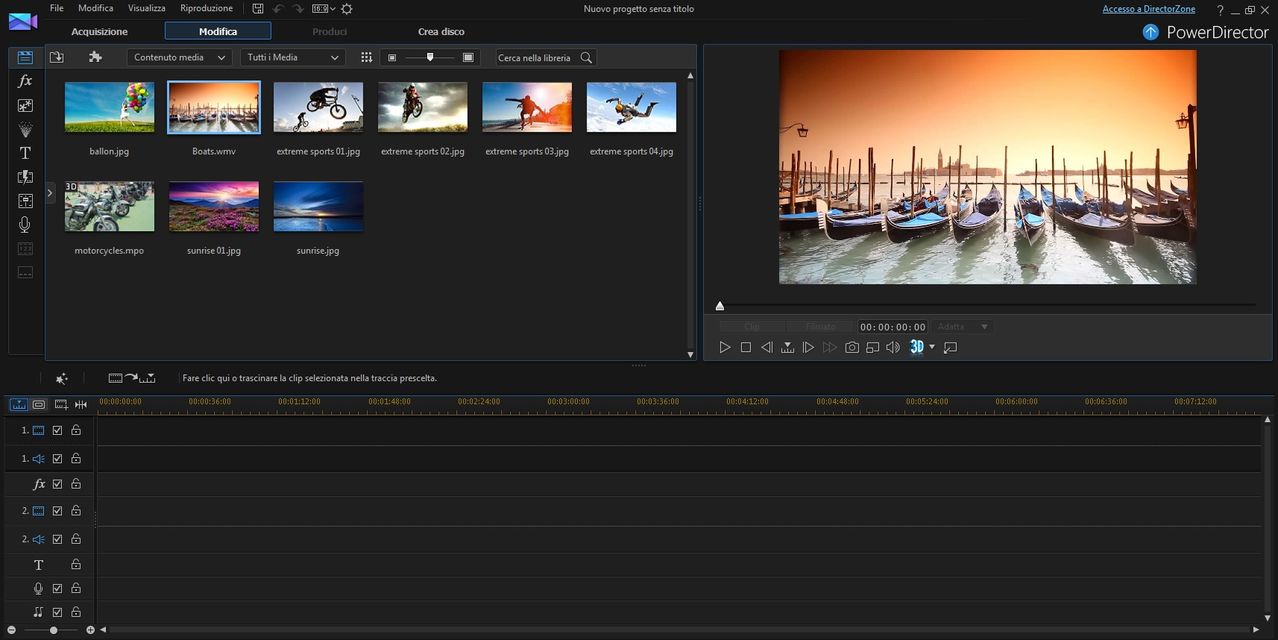Open the Riproduzione menu
This screenshot has width=1278, height=640.
pos(206,8)
